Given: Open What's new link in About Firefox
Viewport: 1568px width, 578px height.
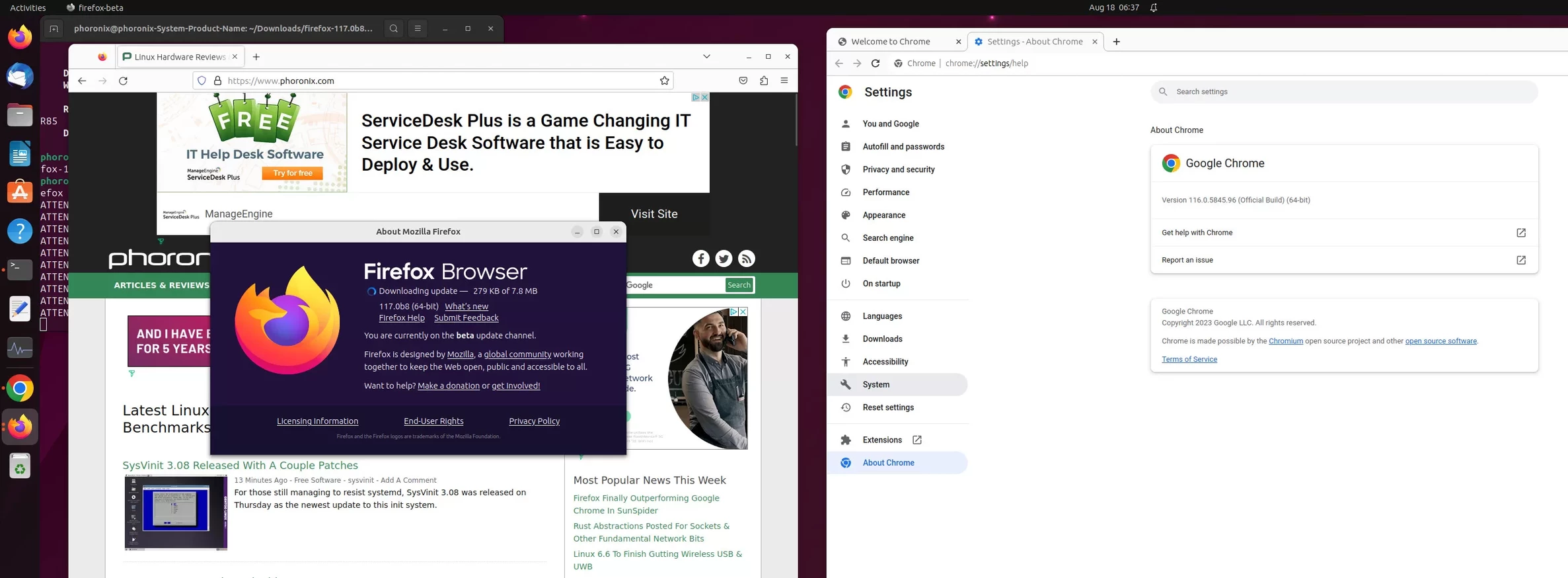Looking at the screenshot, I should tap(467, 306).
